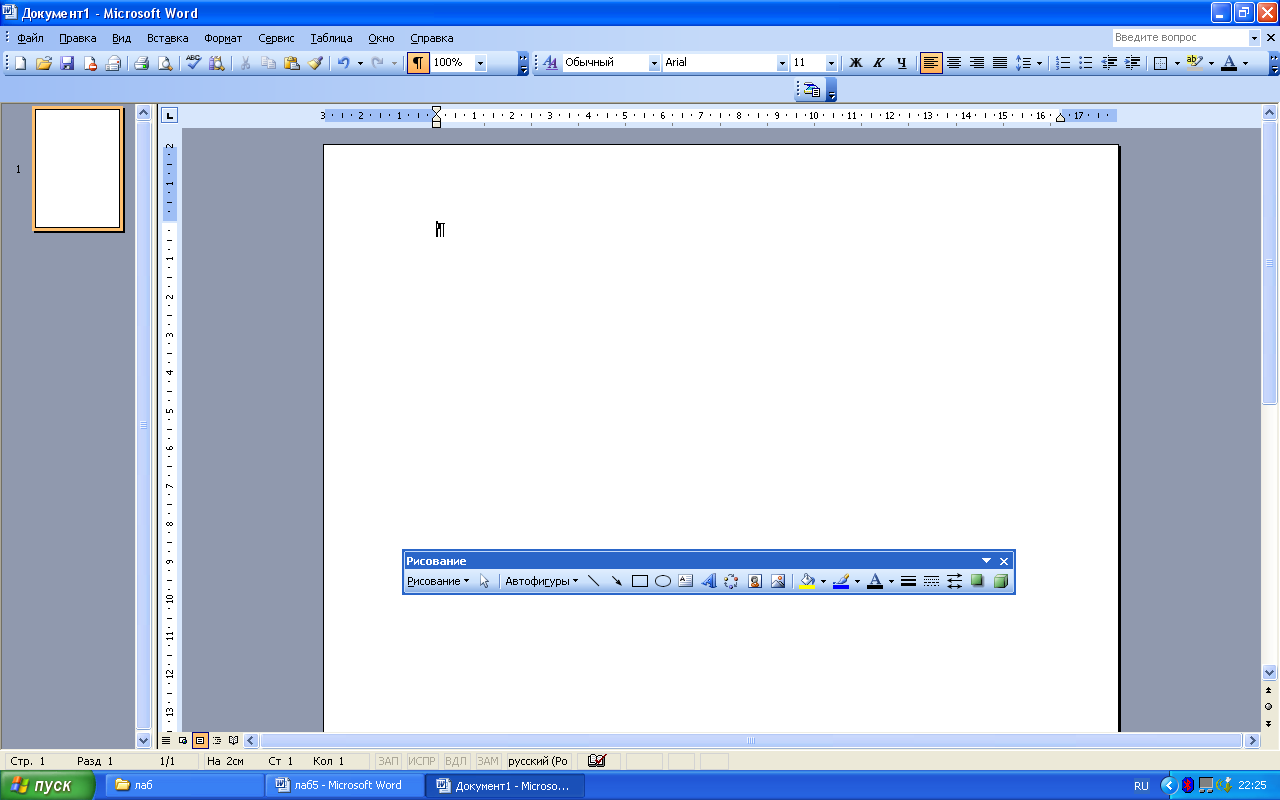The image size is (1280, 800).
Task: Click the line color brush in Drawing toolbar
Action: 841,581
